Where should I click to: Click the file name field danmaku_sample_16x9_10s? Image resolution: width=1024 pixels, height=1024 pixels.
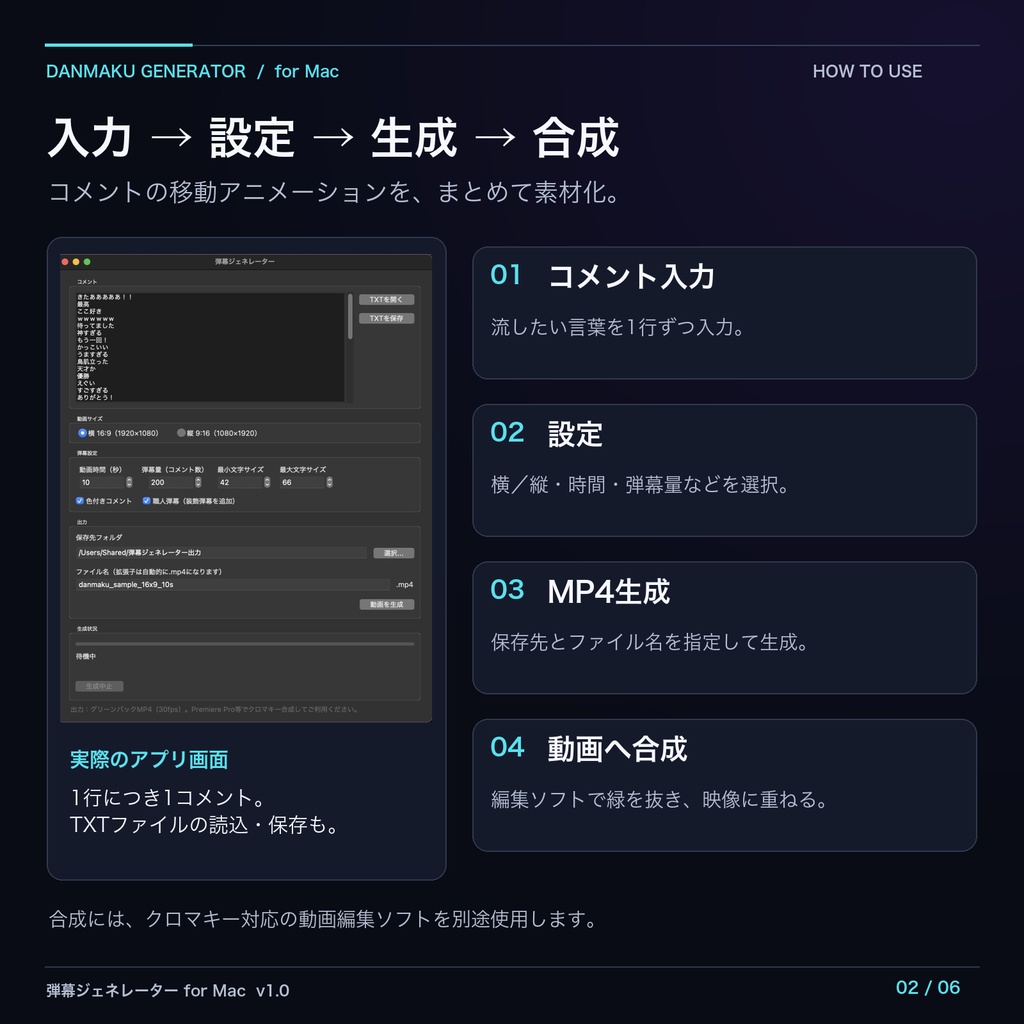point(233,584)
